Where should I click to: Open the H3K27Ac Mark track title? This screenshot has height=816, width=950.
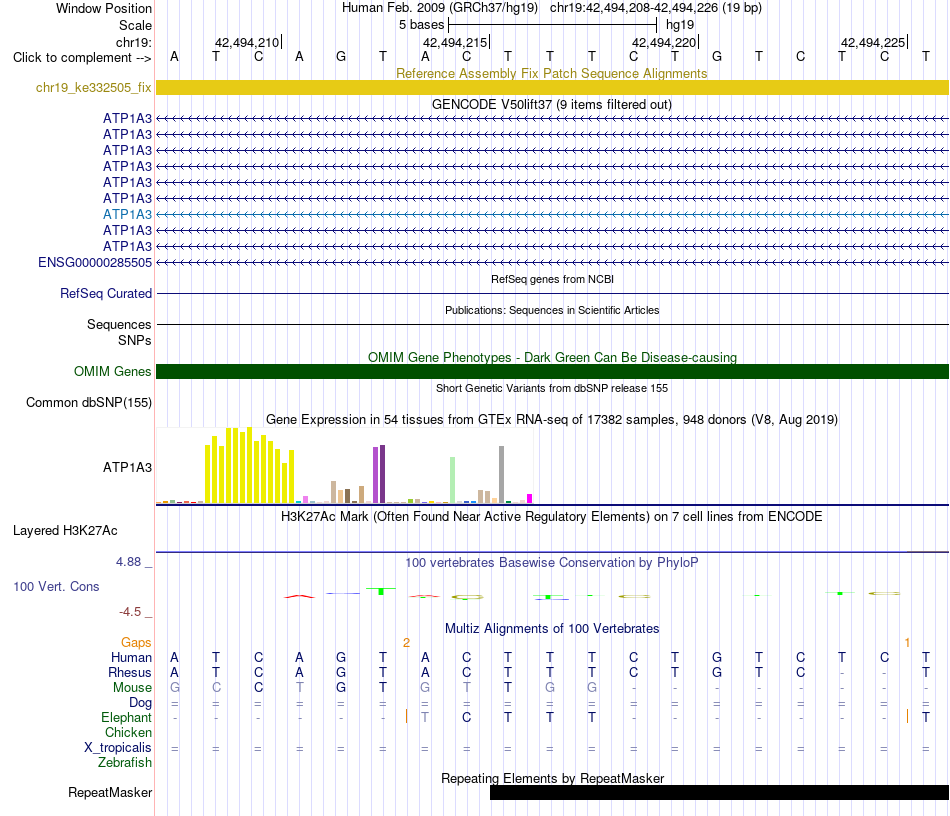[552, 516]
